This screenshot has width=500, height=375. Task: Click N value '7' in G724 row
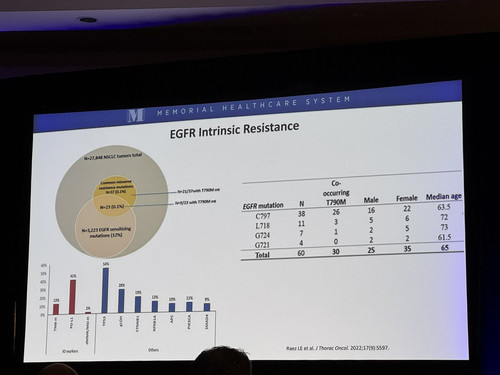(301, 233)
